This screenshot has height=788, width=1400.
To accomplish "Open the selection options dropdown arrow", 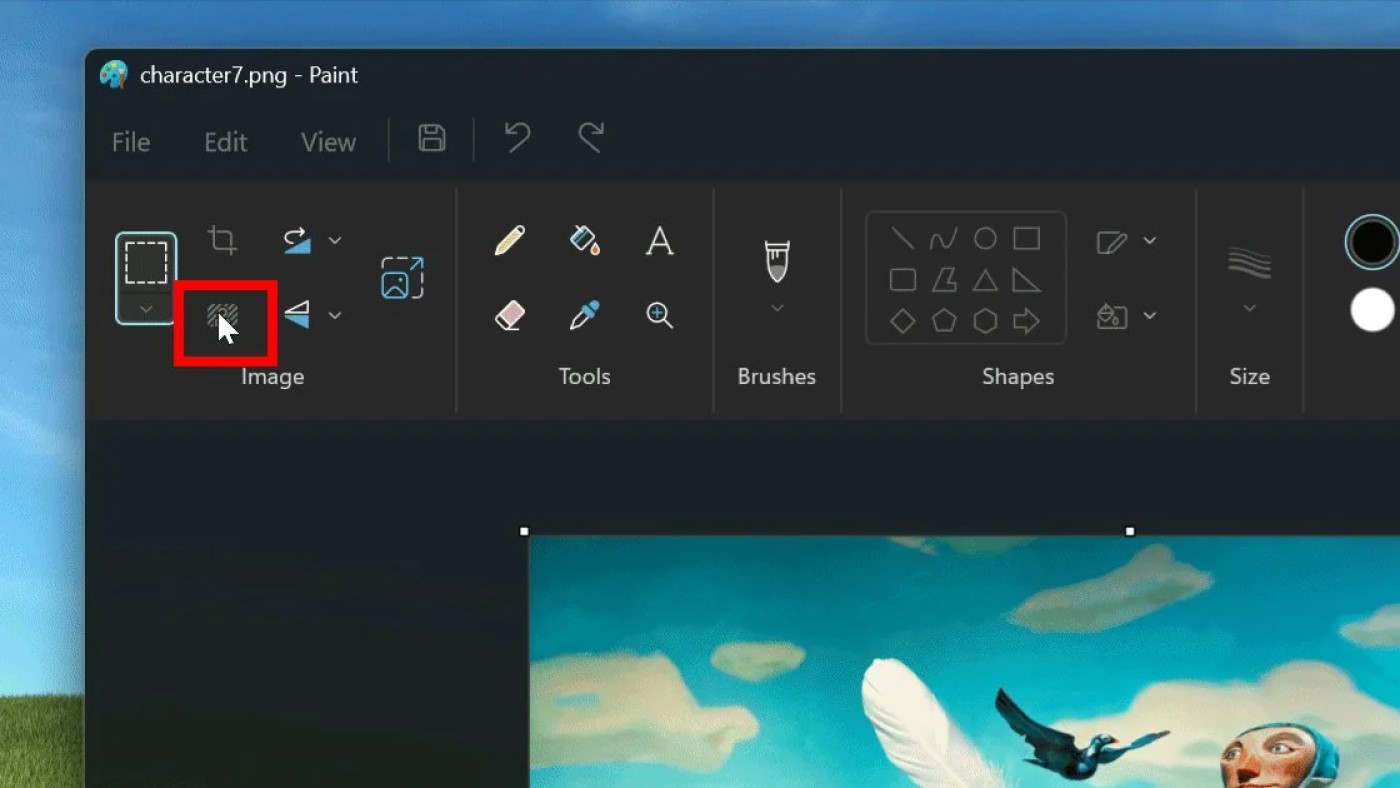I will click(x=146, y=309).
